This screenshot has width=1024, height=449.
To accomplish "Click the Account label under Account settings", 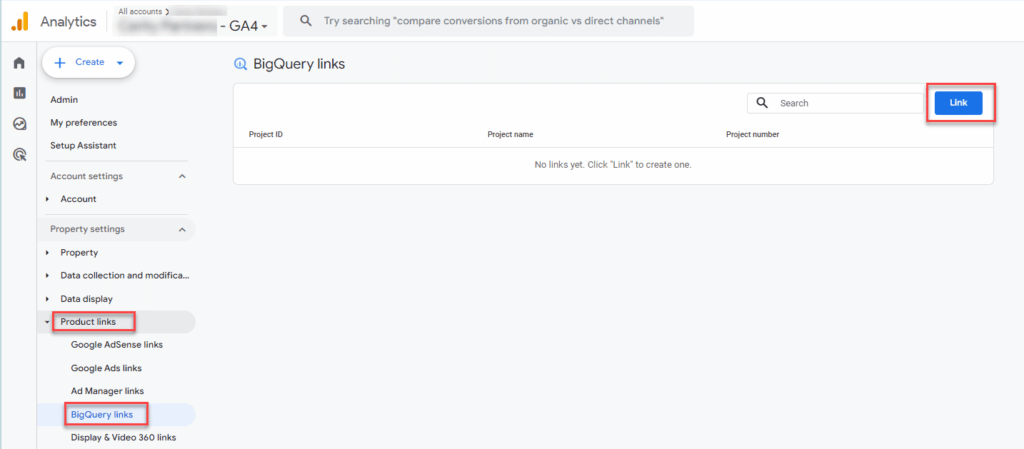I will tap(78, 199).
